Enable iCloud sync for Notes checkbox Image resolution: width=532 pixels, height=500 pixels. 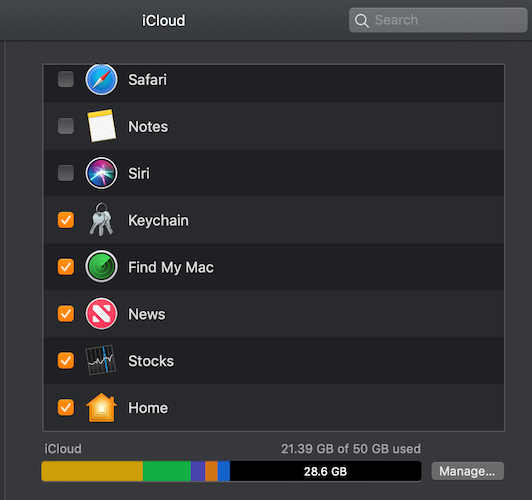[x=66, y=126]
